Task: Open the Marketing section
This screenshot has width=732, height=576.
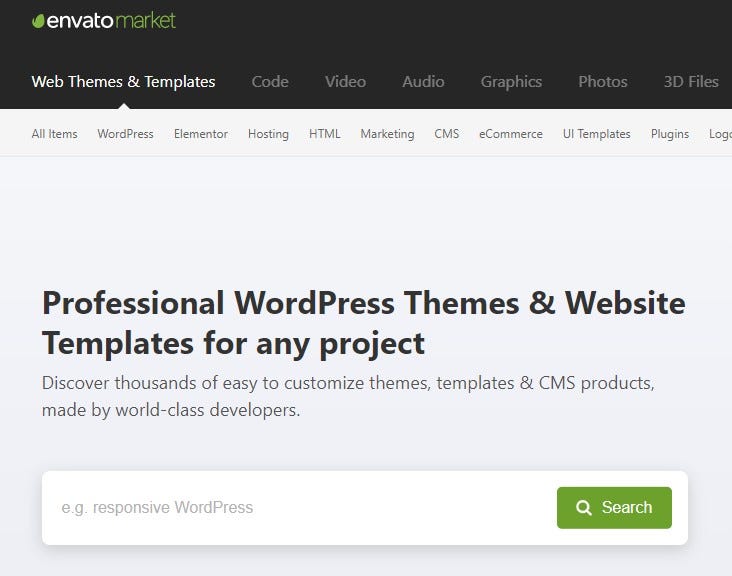Action: pyautogui.click(x=387, y=134)
